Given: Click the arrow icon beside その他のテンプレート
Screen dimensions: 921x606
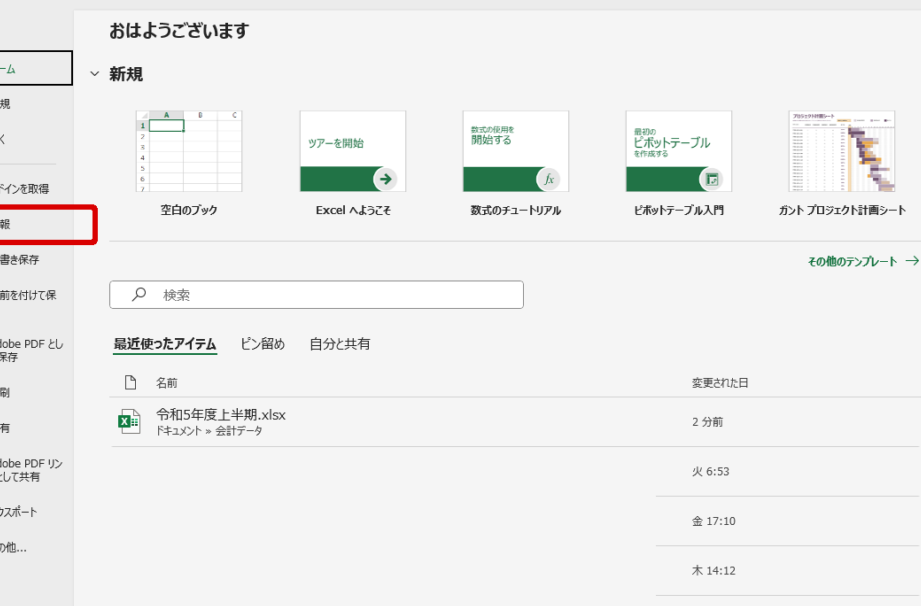Looking at the screenshot, I should (912, 261).
